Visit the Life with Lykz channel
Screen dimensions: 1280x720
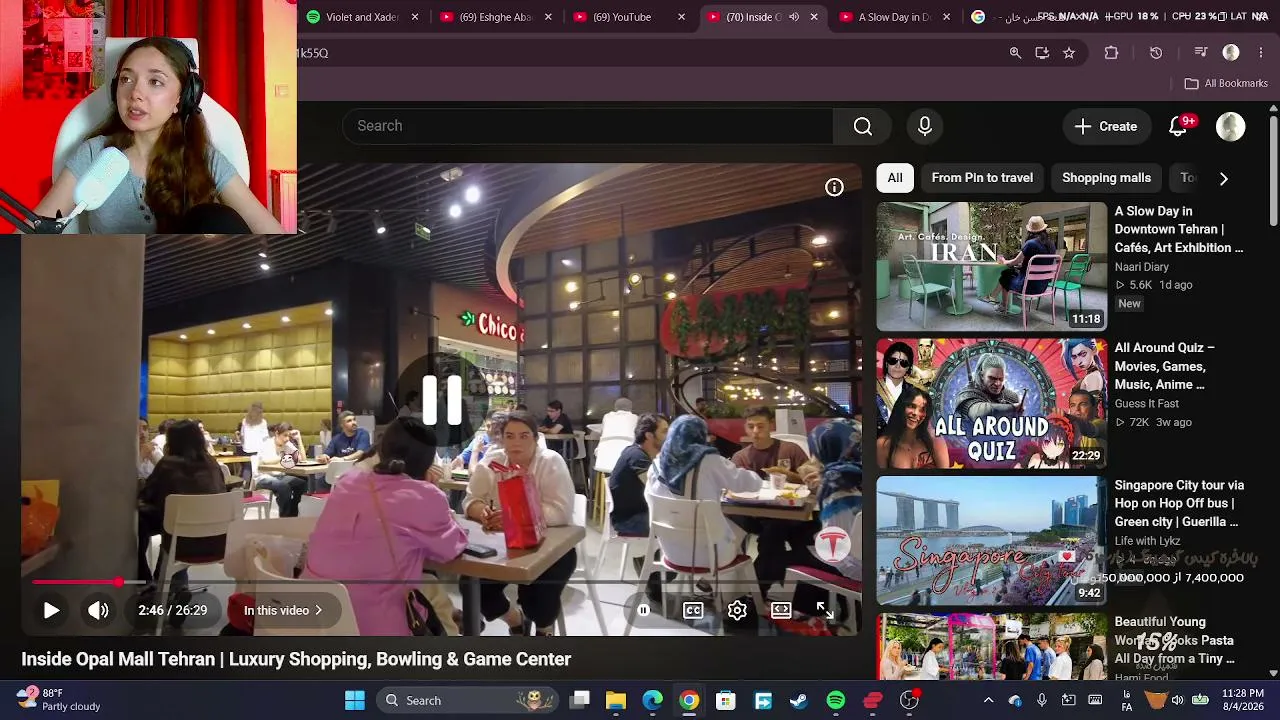click(1148, 541)
